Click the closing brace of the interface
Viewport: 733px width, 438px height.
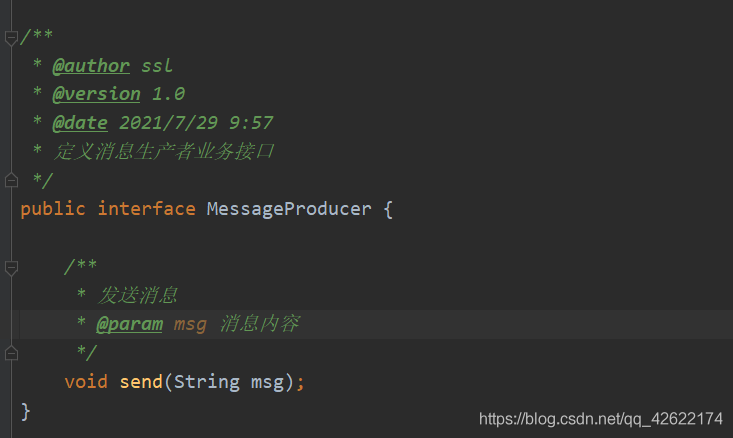click(x=26, y=410)
